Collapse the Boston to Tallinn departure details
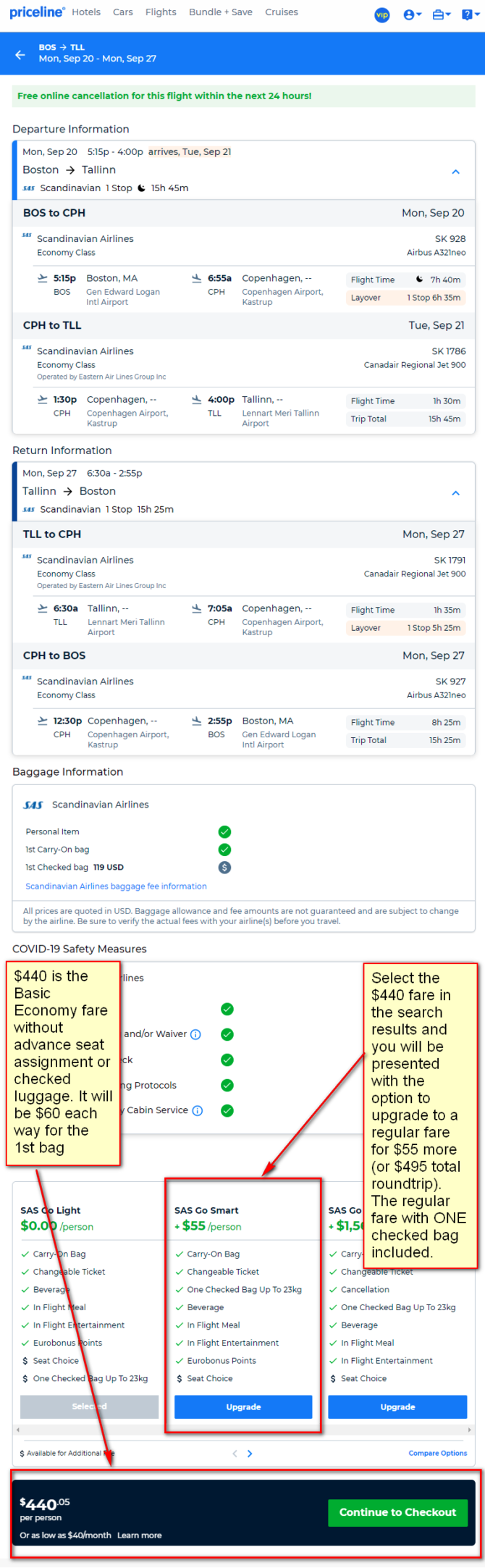 455,172
